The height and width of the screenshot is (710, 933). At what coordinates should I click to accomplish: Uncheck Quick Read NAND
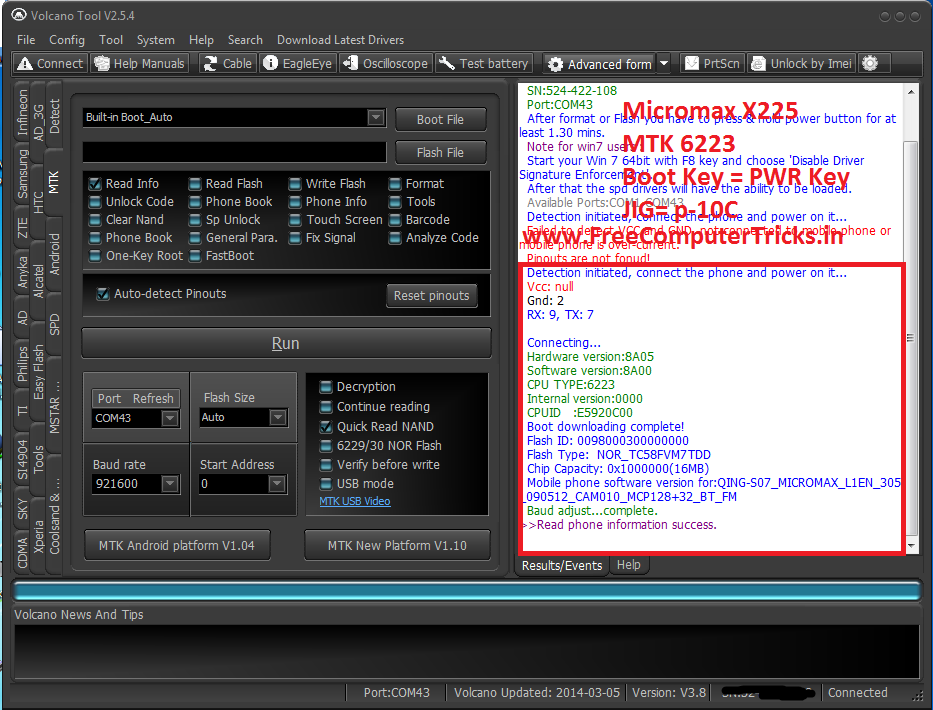[x=325, y=427]
